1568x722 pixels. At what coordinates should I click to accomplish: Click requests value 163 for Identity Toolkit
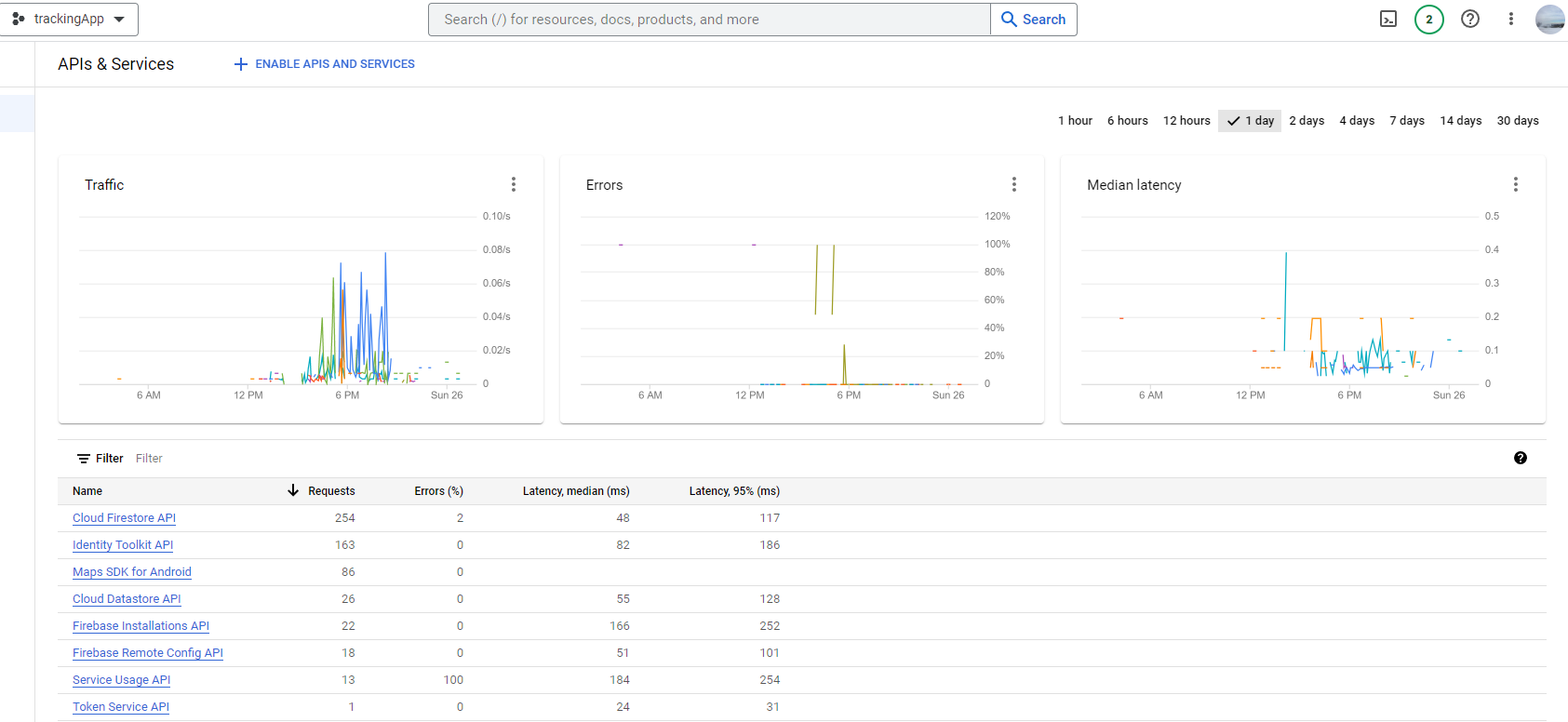(345, 545)
